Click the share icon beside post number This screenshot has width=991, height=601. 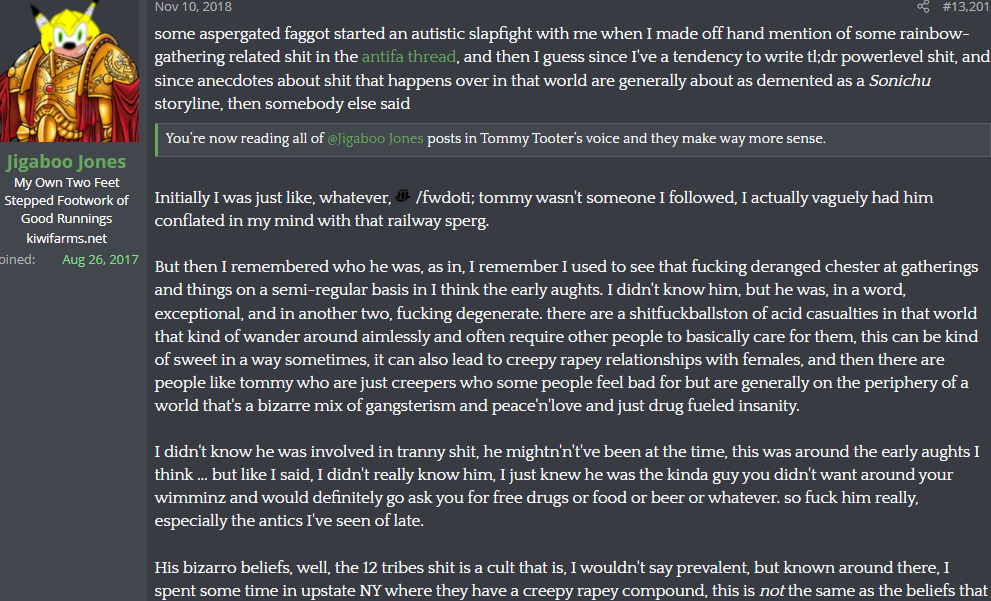coord(923,7)
